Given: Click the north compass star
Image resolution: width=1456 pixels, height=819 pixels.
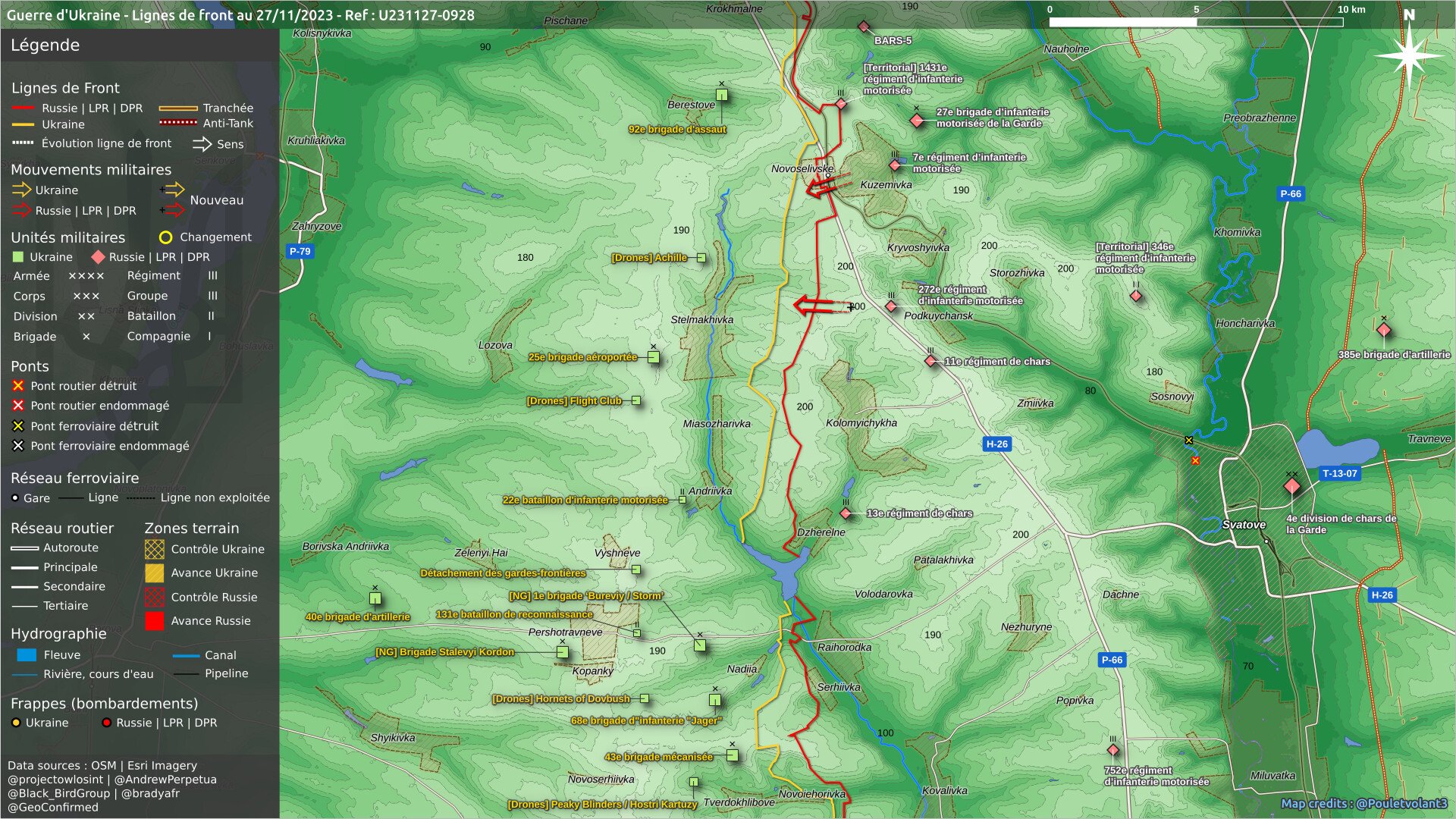Looking at the screenshot, I should pos(1409,55).
